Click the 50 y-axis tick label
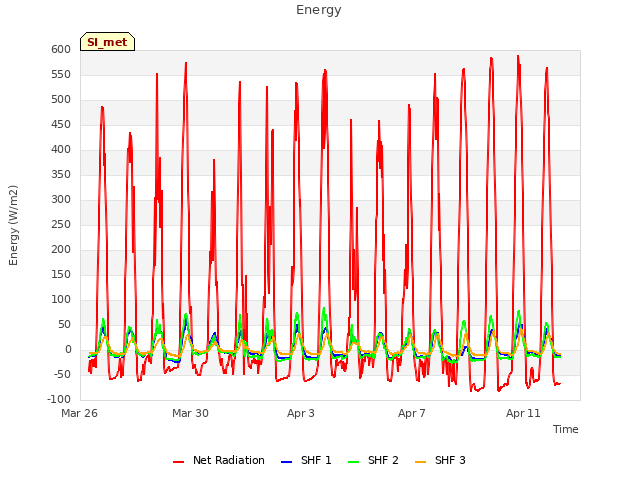Viewport: 640px width, 480px height. [65, 324]
